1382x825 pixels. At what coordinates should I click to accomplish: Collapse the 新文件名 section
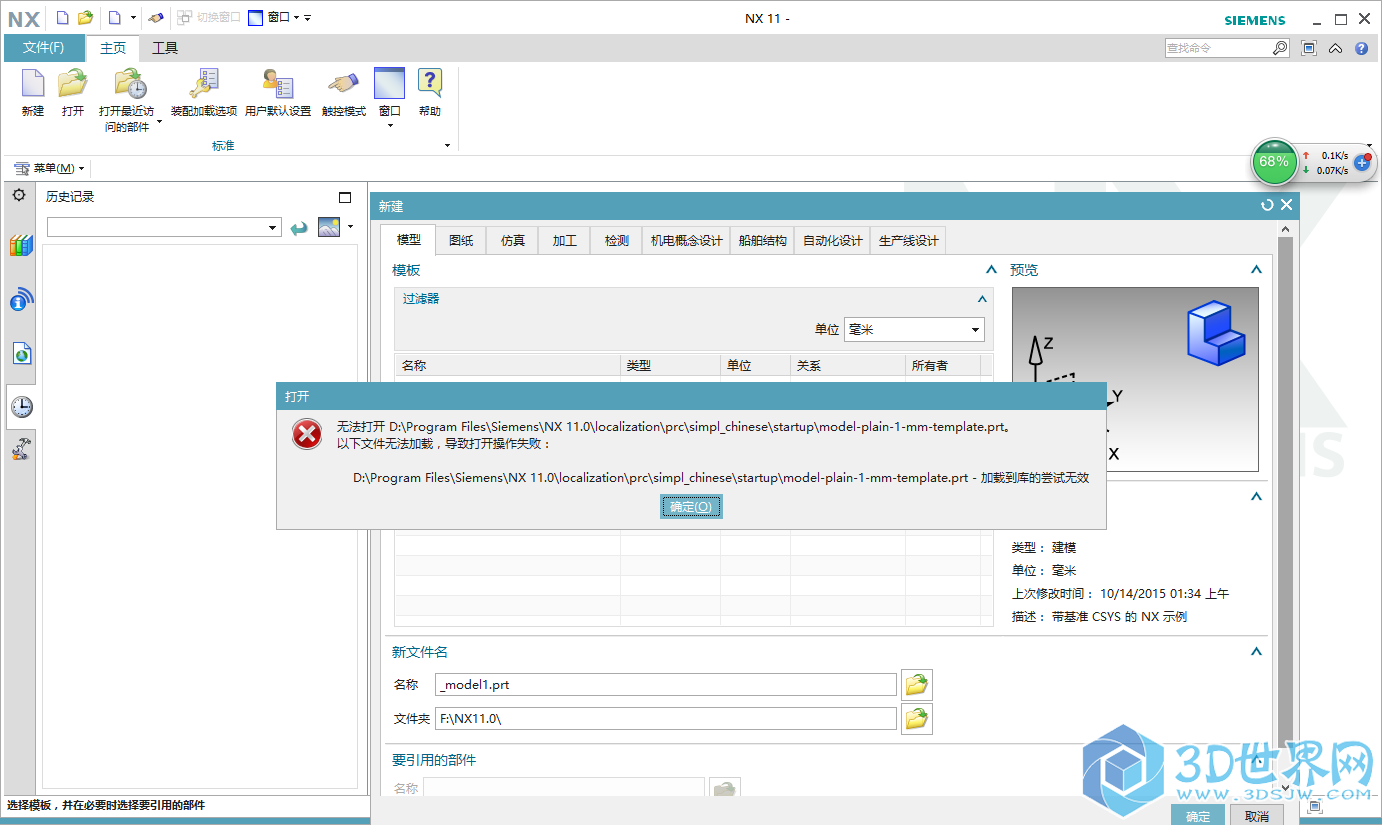pyautogui.click(x=1256, y=652)
